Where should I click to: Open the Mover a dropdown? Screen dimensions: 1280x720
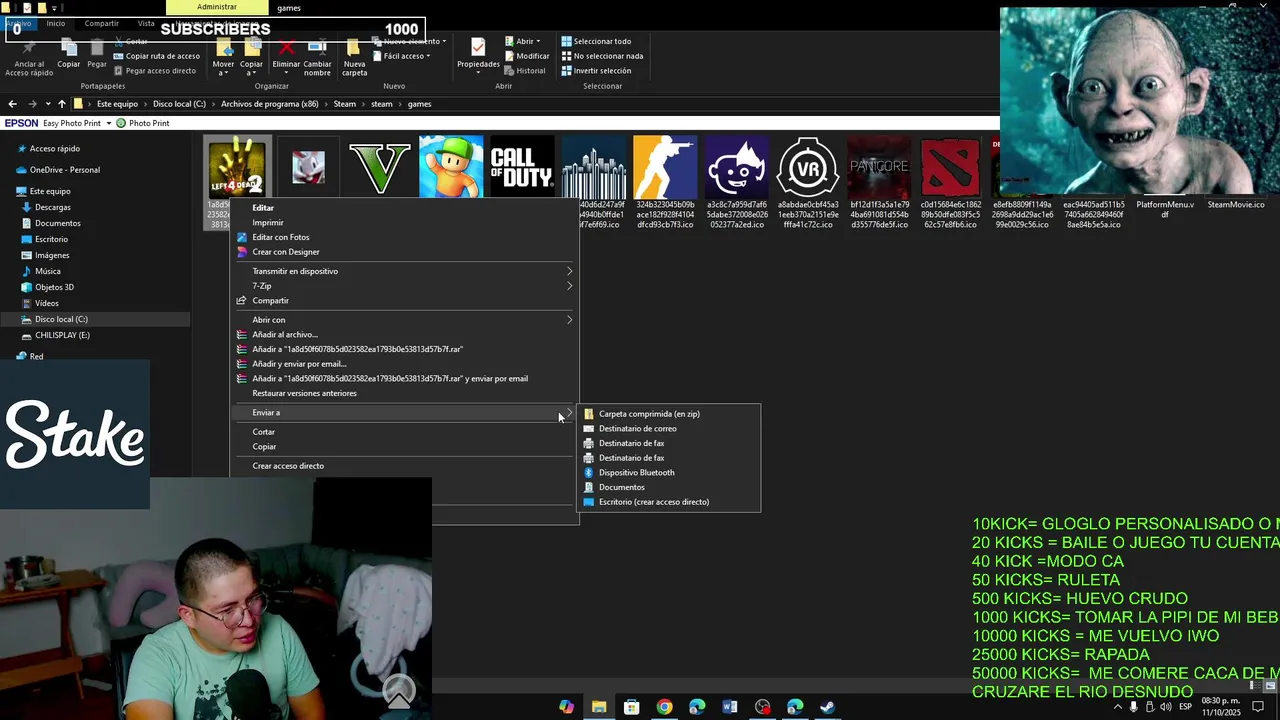click(x=223, y=68)
